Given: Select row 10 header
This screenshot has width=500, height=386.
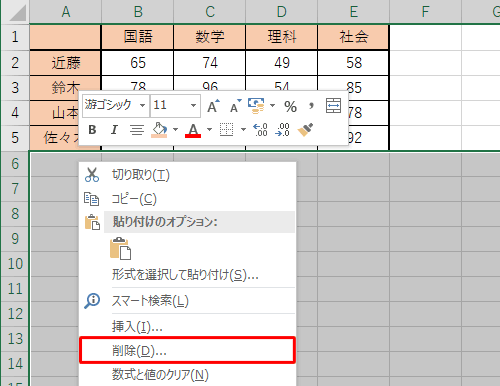Looking at the screenshot, I should 15,264.
